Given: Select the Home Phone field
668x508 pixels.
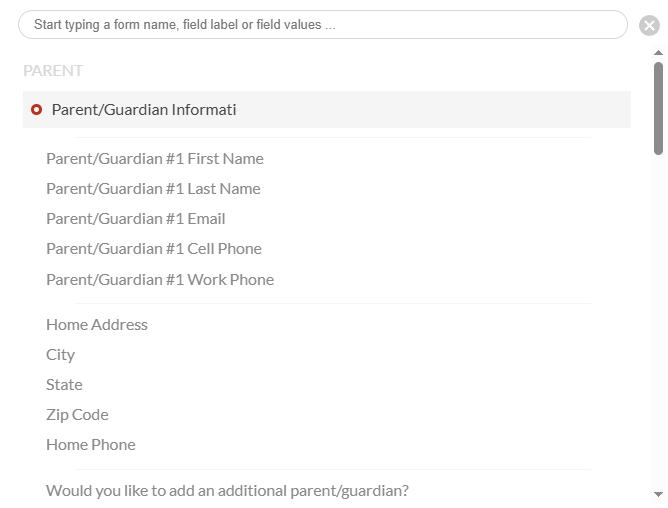Looking at the screenshot, I should 91,444.
